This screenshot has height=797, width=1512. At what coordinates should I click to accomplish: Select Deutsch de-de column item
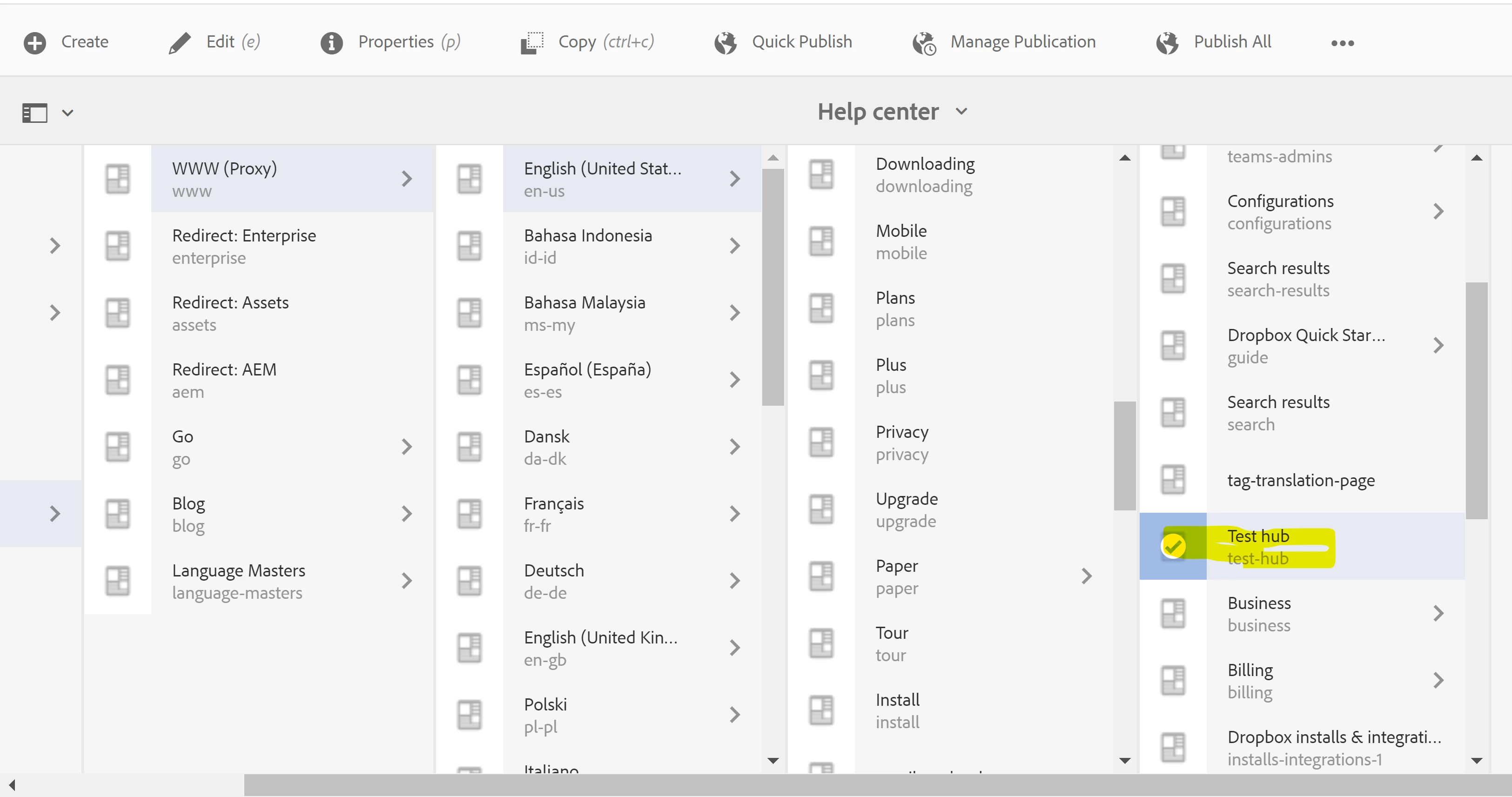pyautogui.click(x=553, y=581)
